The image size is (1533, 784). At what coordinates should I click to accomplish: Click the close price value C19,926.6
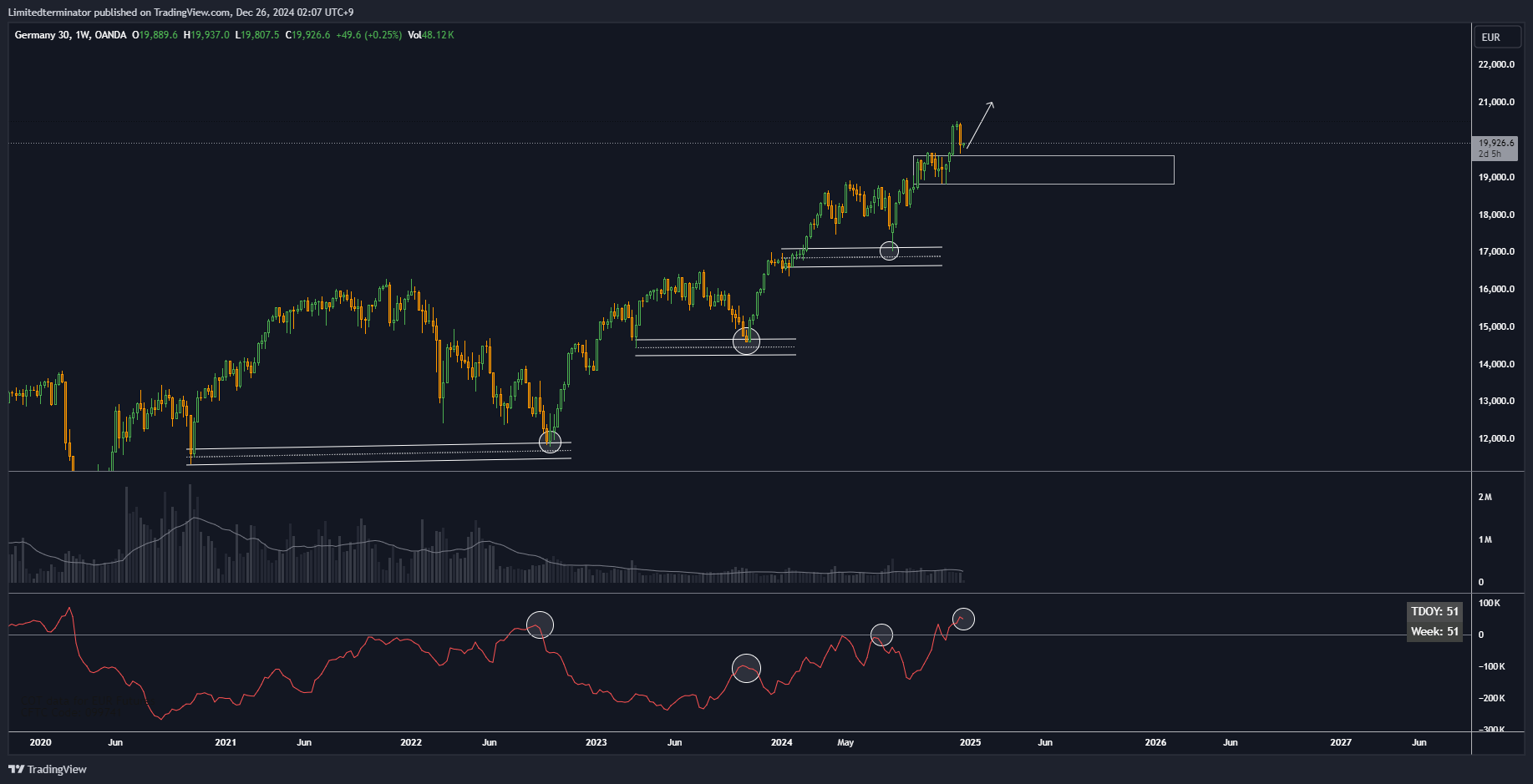[307, 35]
